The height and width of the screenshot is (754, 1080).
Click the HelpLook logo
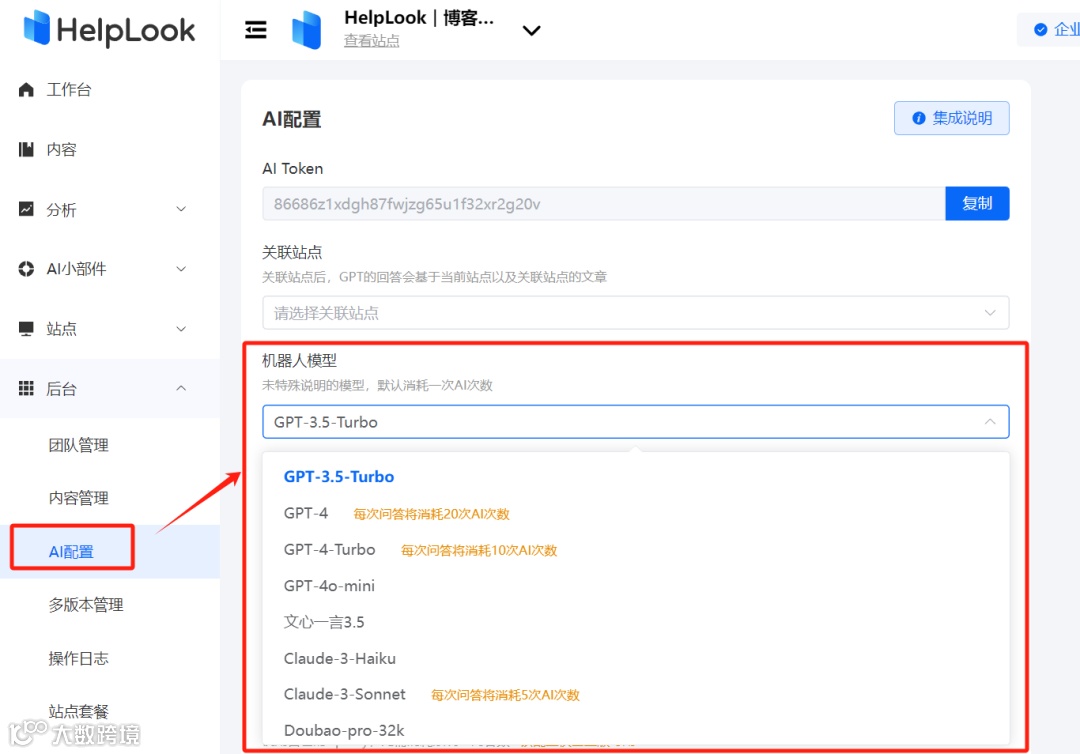click(x=108, y=30)
